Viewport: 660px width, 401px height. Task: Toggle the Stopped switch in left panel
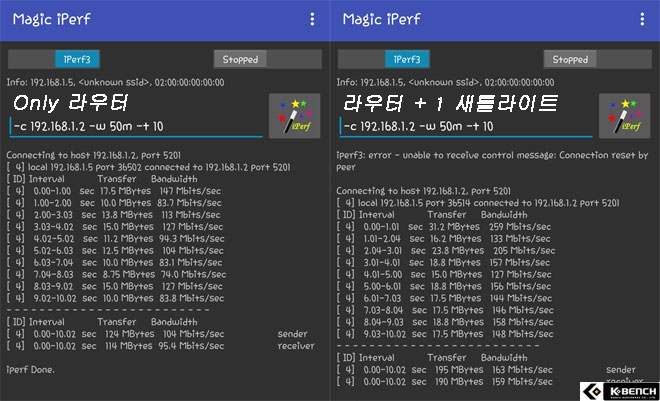point(268,59)
